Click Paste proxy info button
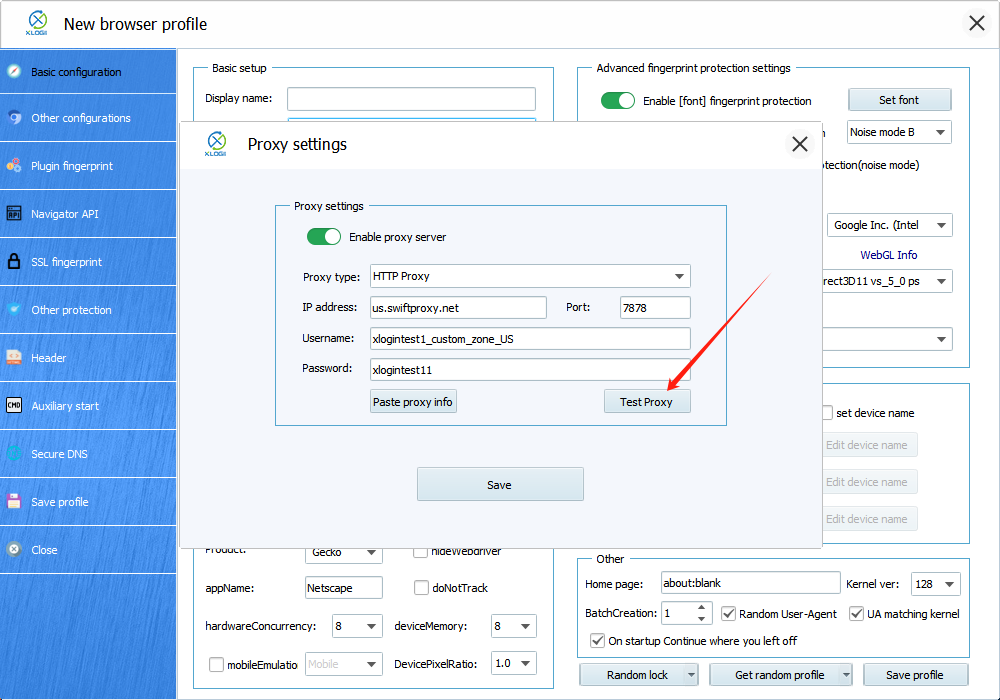 pyautogui.click(x=413, y=402)
